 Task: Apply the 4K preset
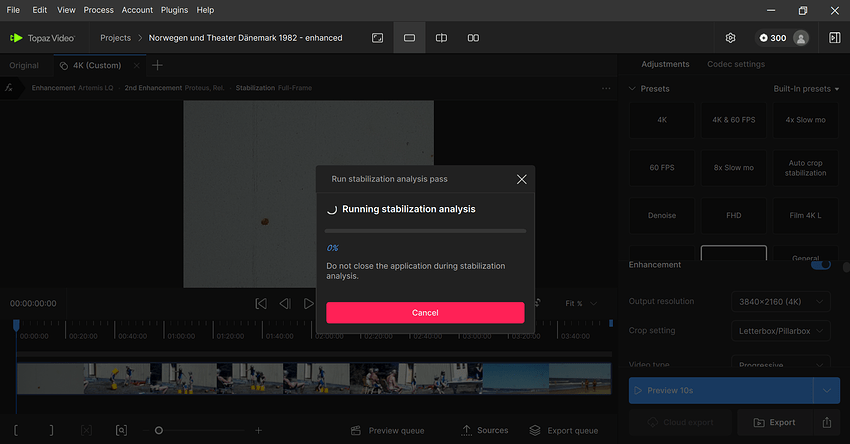[x=662, y=120]
